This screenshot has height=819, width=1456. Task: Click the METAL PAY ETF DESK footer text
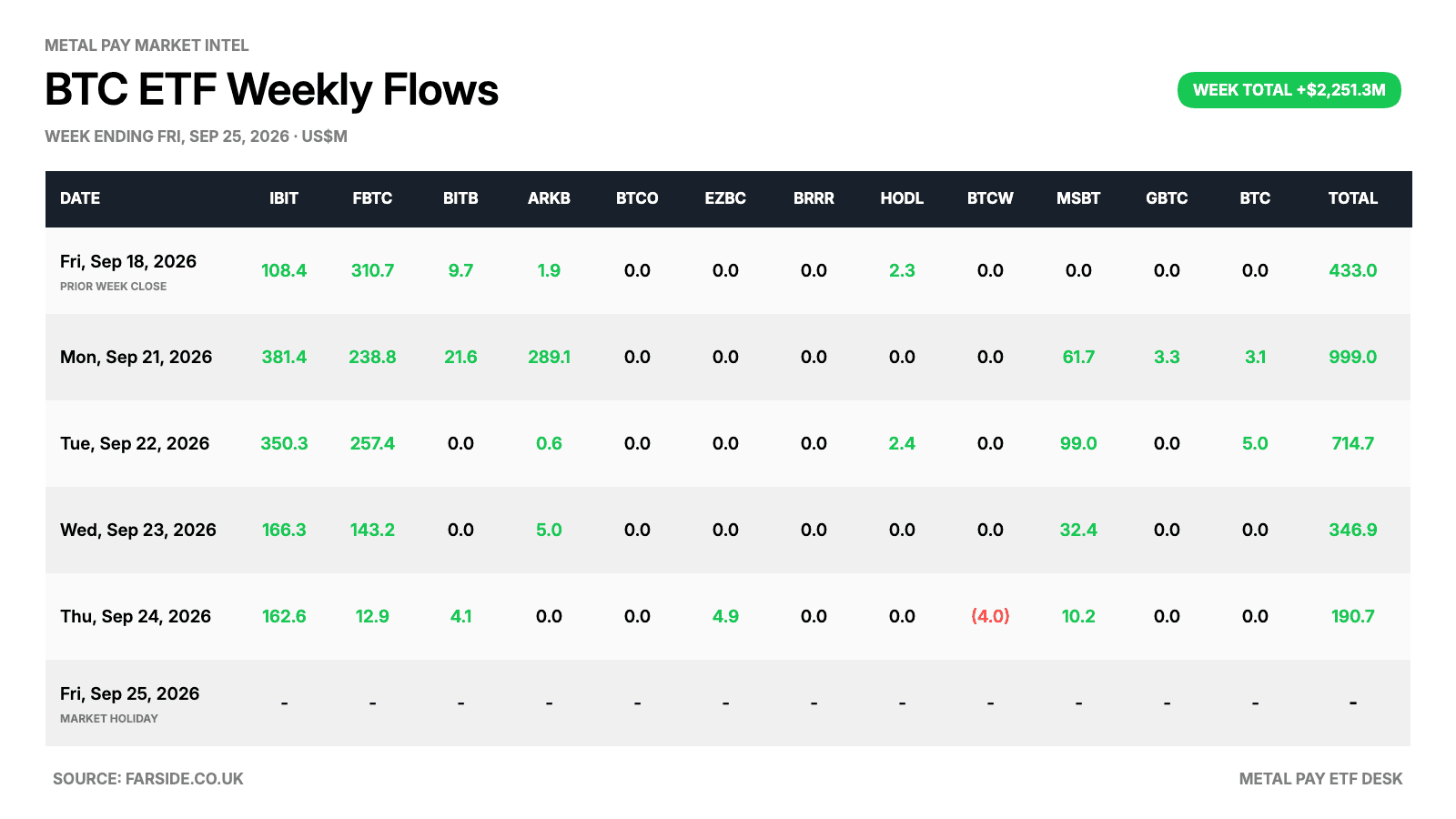[1320, 779]
